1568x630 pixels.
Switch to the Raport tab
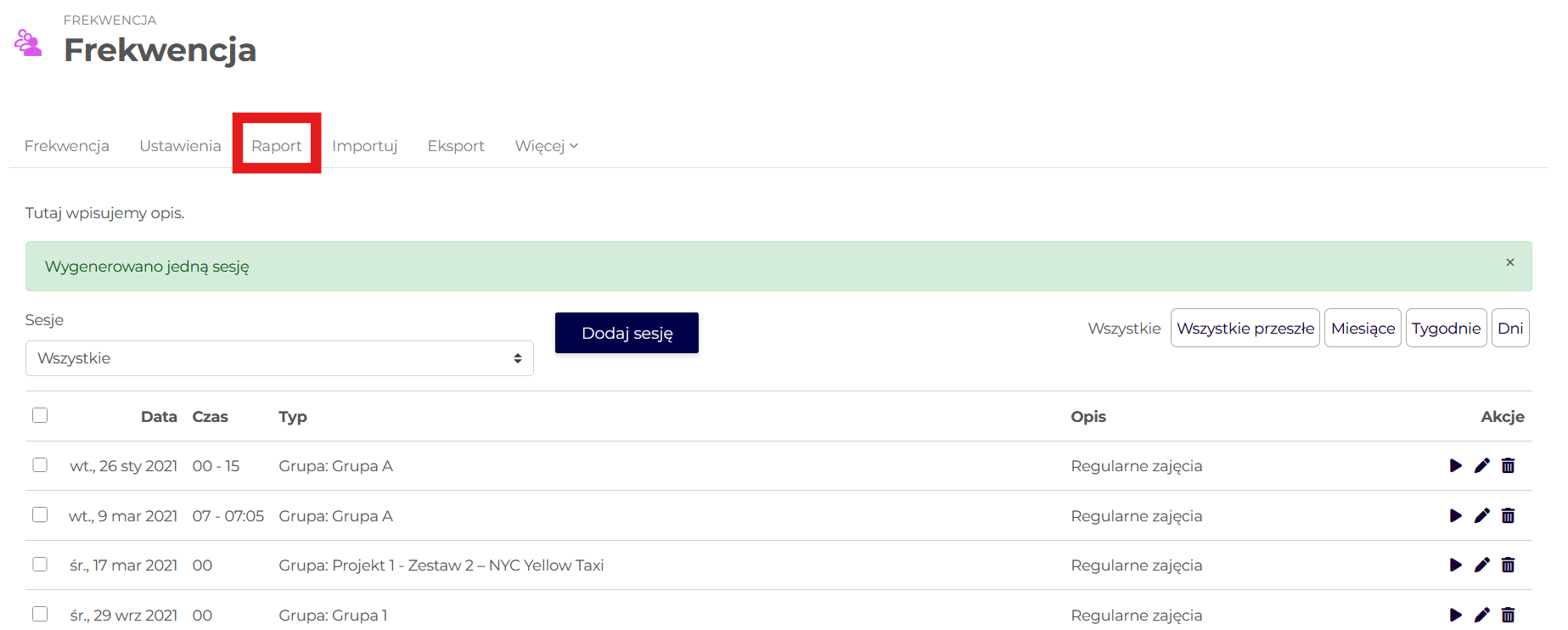(x=277, y=146)
